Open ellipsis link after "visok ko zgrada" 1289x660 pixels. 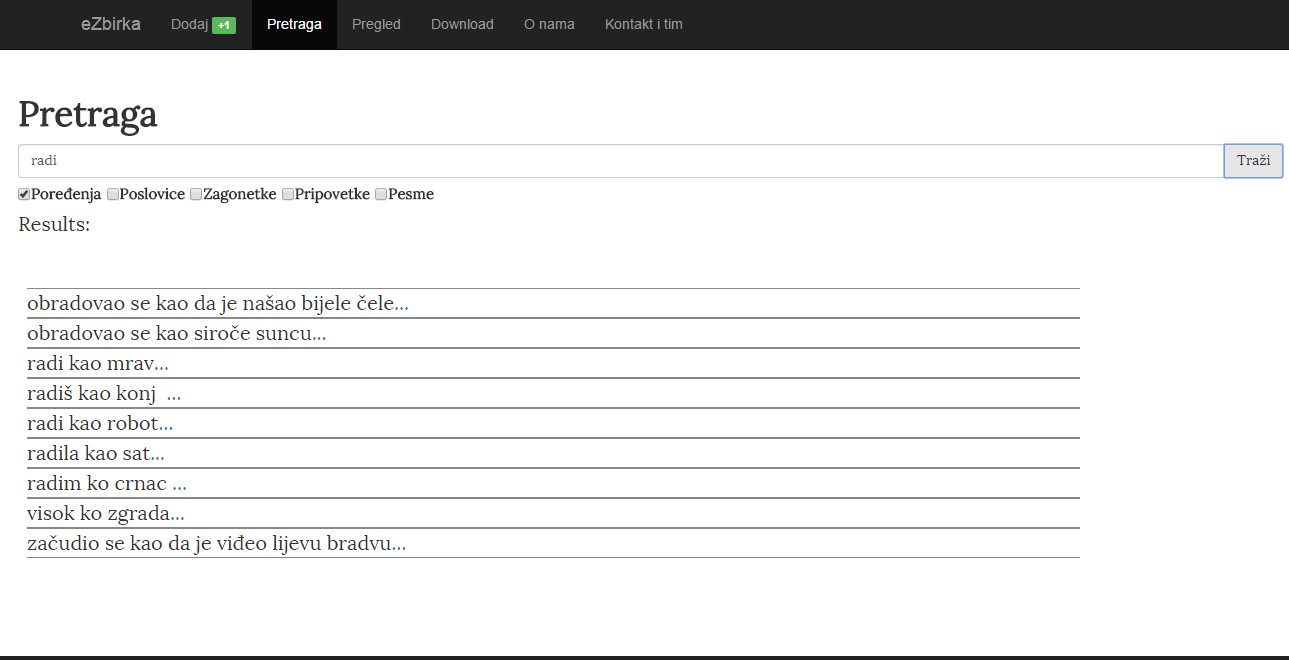[177, 514]
